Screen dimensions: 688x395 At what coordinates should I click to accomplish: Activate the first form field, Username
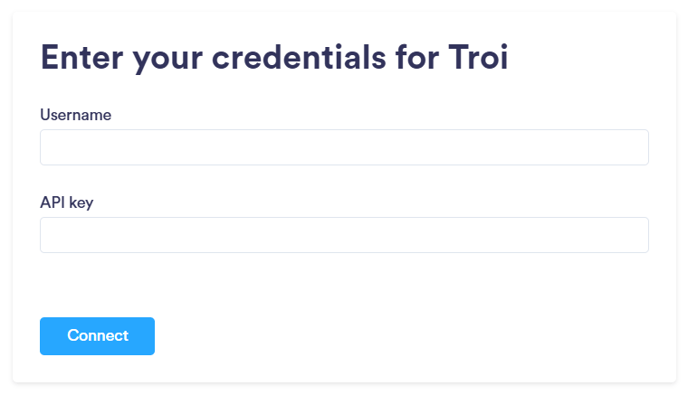(x=344, y=147)
